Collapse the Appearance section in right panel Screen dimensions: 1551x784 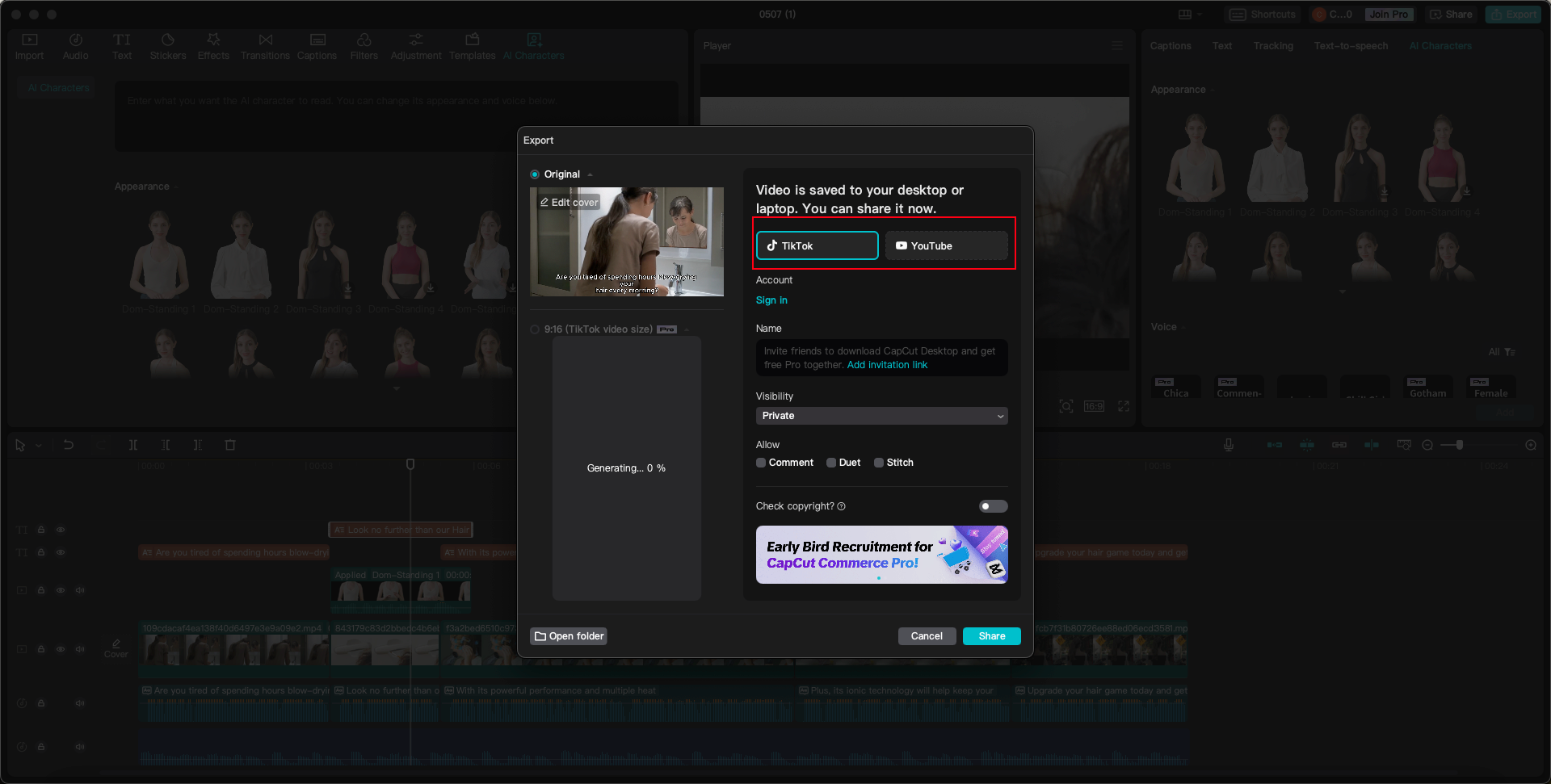click(1213, 90)
